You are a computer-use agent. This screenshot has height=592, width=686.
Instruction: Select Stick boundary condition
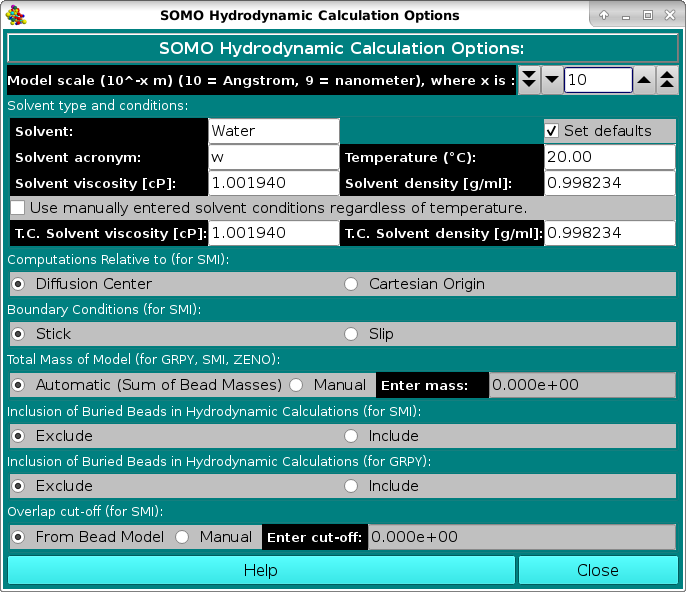[x=18, y=334]
